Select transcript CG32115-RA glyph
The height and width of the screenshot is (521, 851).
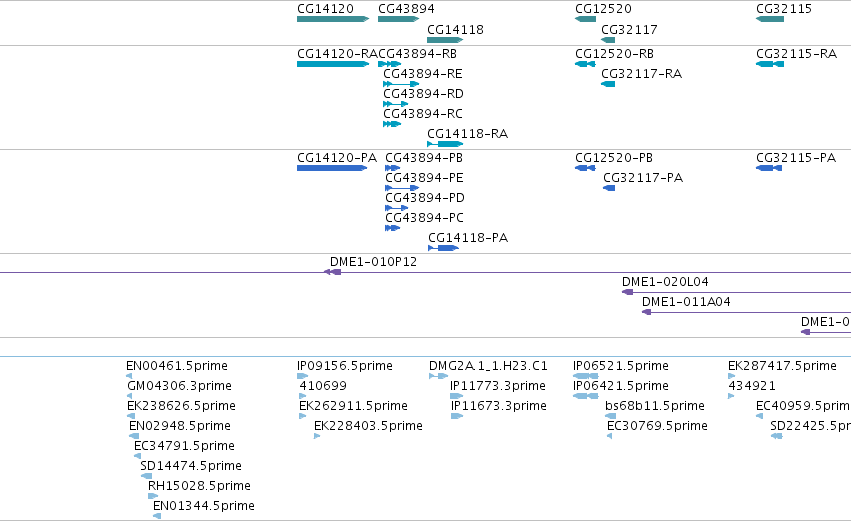click(770, 64)
